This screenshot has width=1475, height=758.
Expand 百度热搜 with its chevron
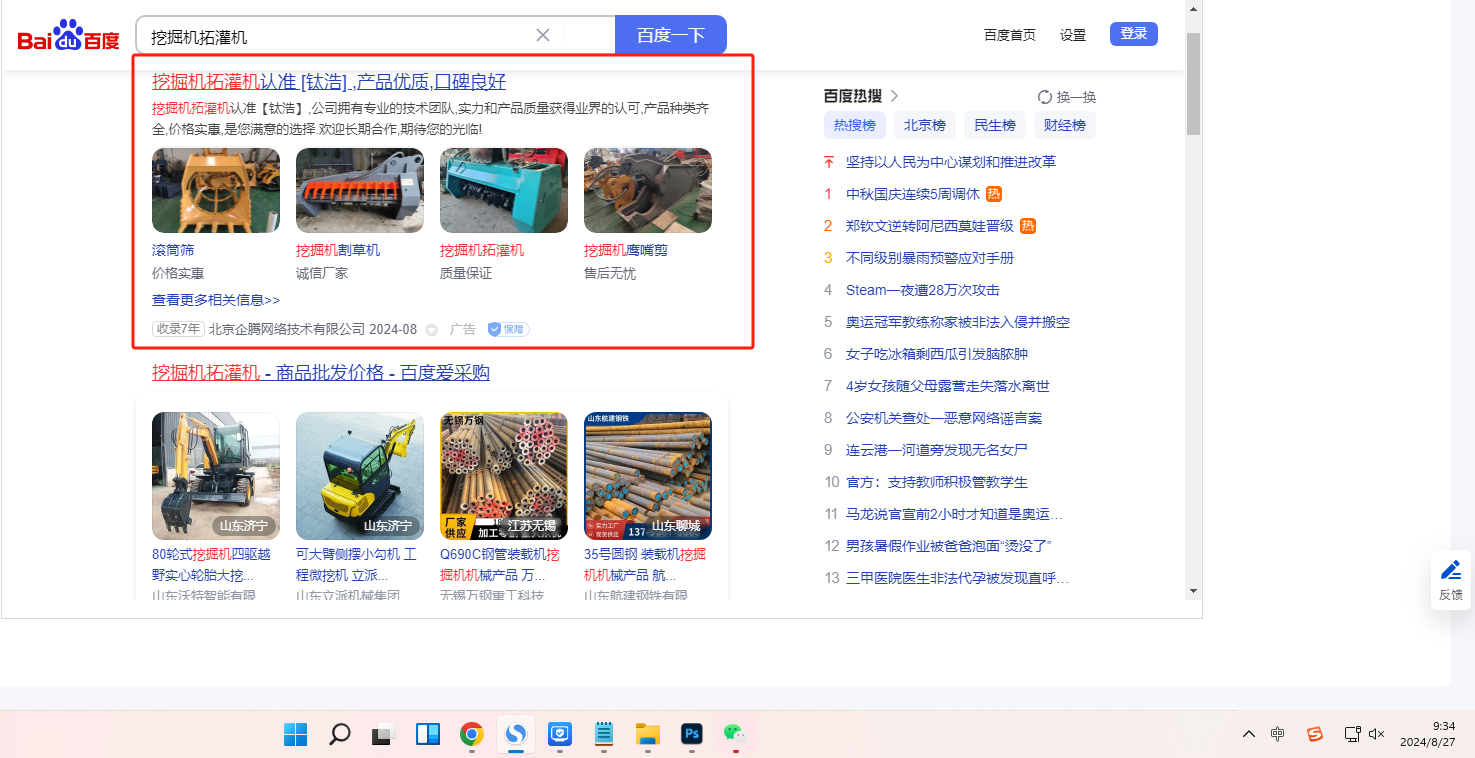[x=895, y=96]
